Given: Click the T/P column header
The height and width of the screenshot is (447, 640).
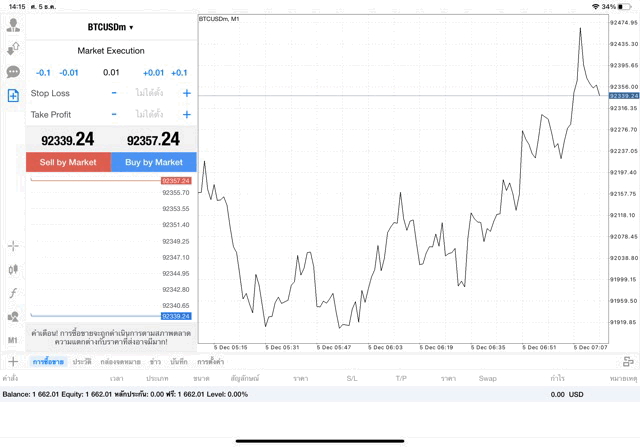Looking at the screenshot, I should tap(401, 378).
